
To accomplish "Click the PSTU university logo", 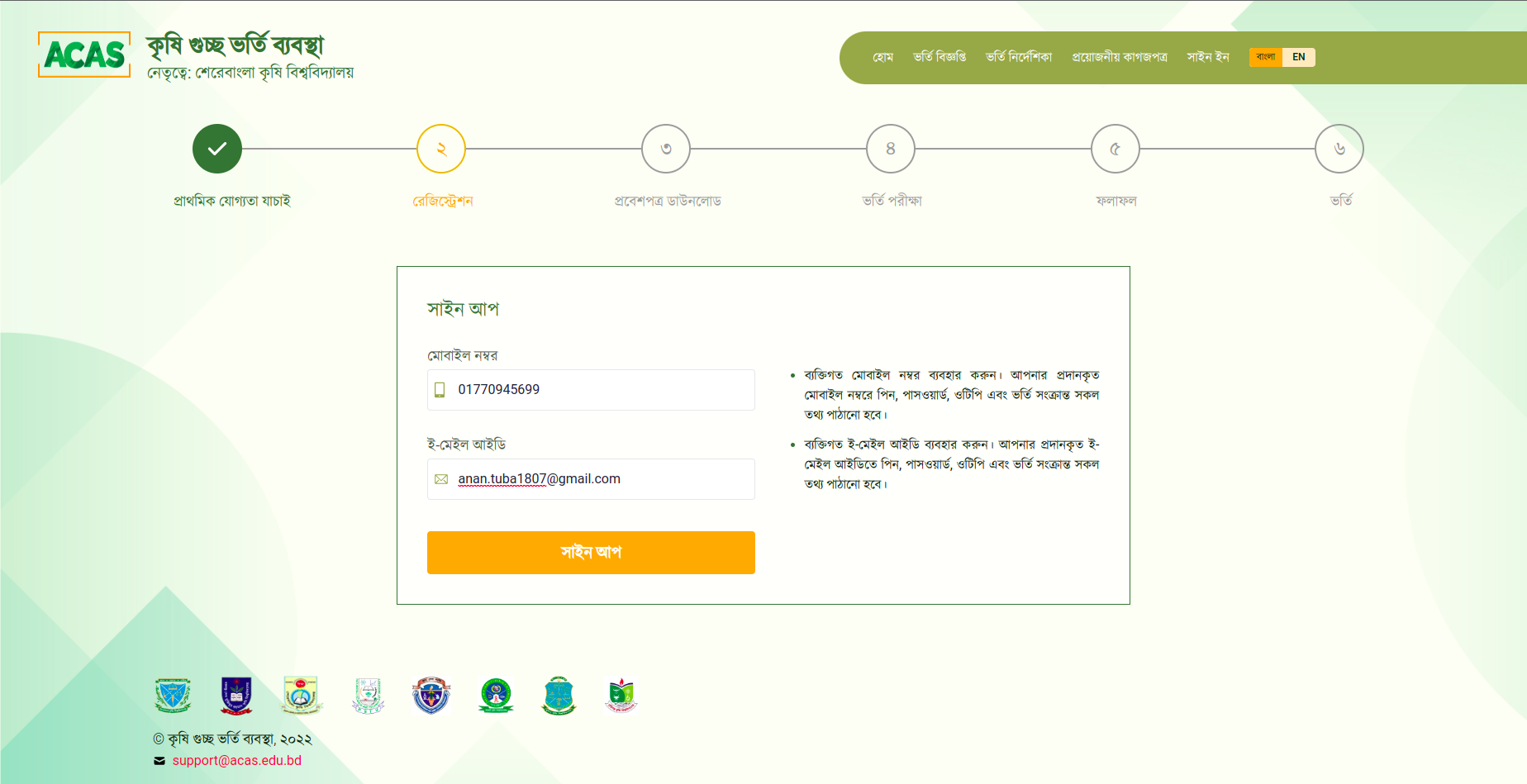I will [x=368, y=696].
